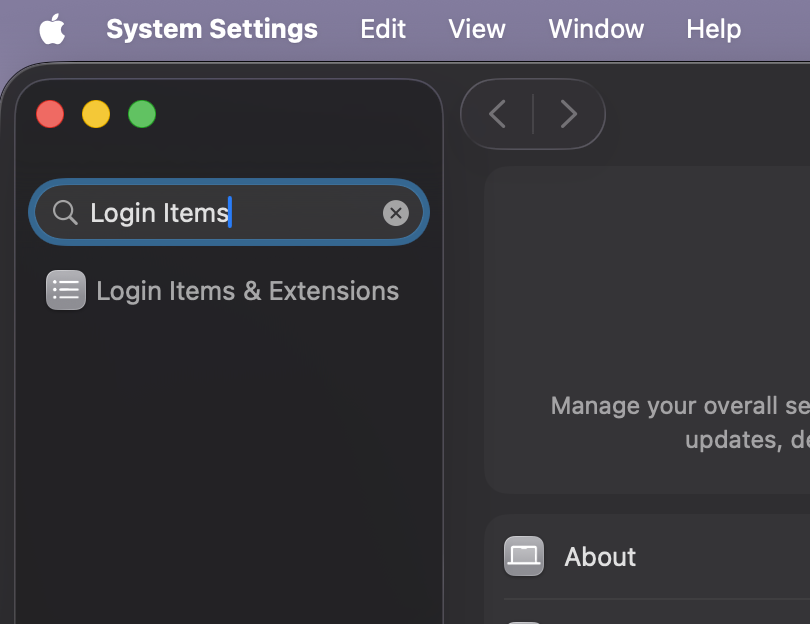Click the green full-screen button
Image resolution: width=810 pixels, height=624 pixels.
click(x=142, y=114)
